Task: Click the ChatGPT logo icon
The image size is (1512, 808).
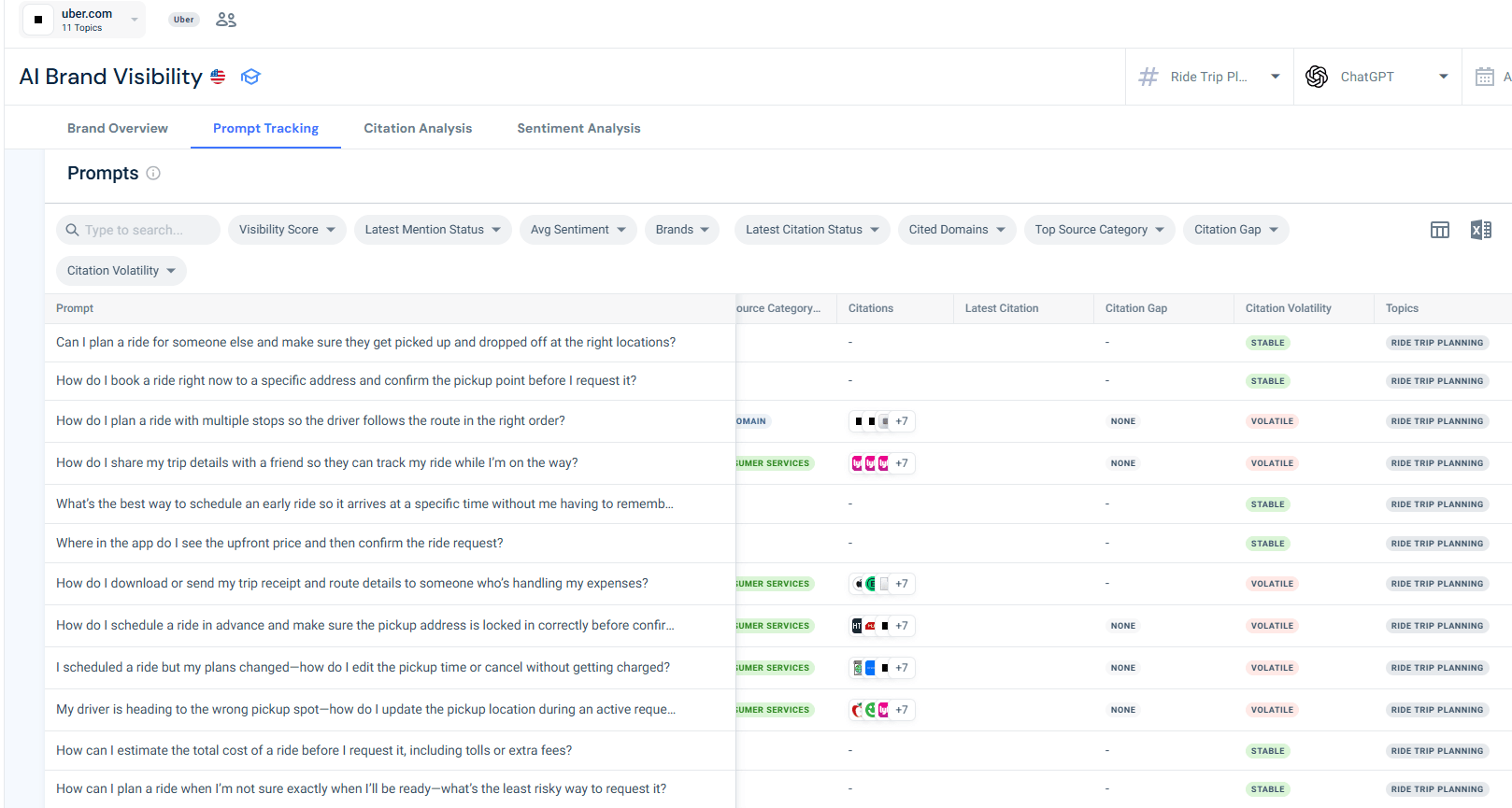Action: coord(1317,77)
